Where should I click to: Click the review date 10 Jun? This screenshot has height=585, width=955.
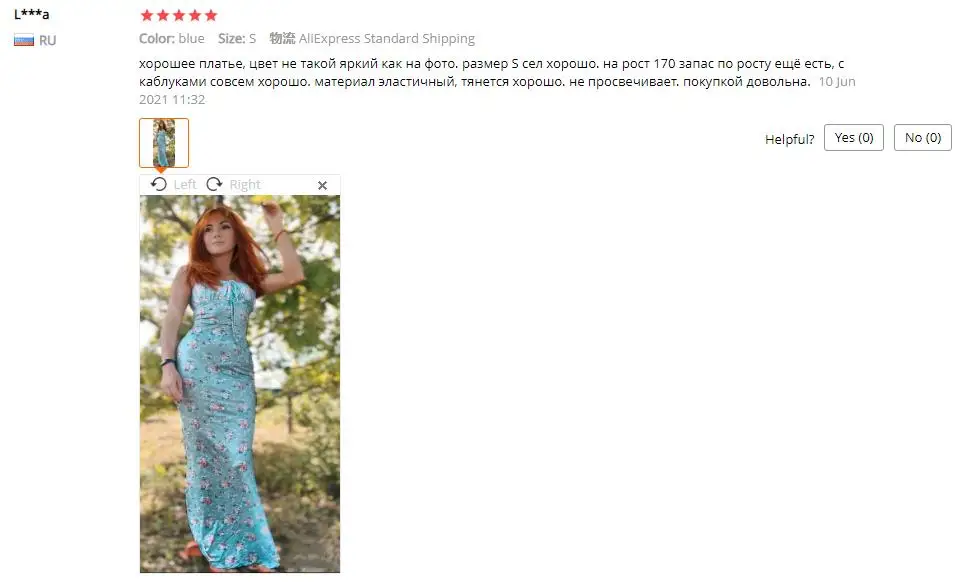click(837, 82)
